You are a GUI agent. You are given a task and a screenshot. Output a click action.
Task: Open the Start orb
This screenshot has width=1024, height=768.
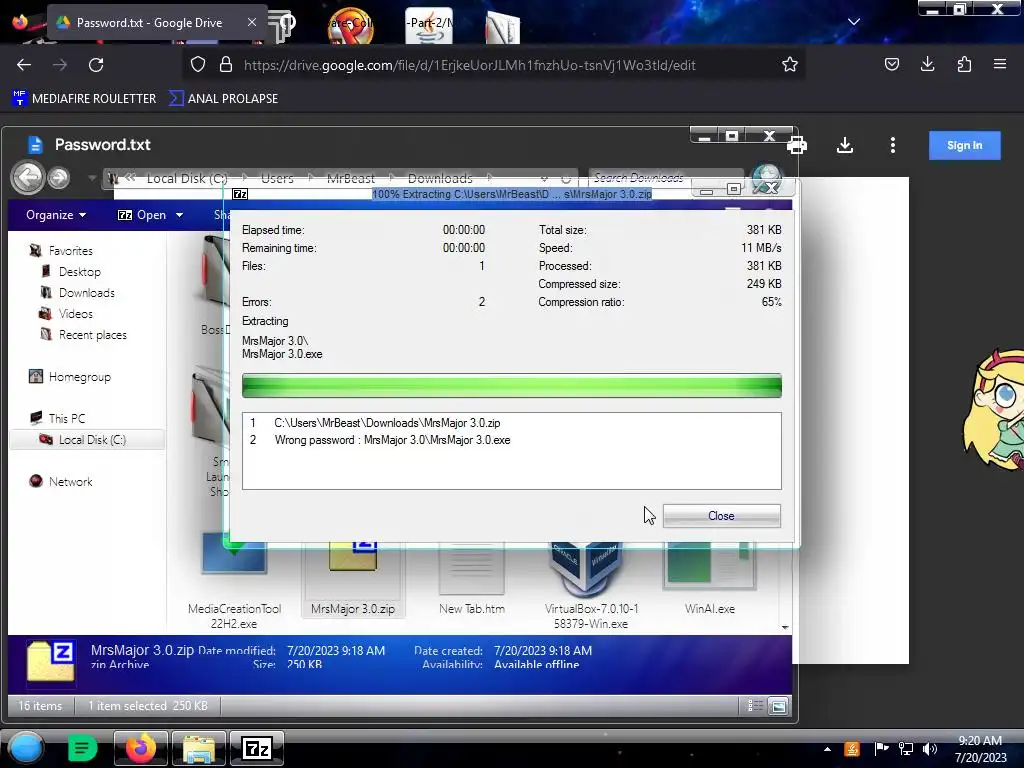tap(26, 748)
